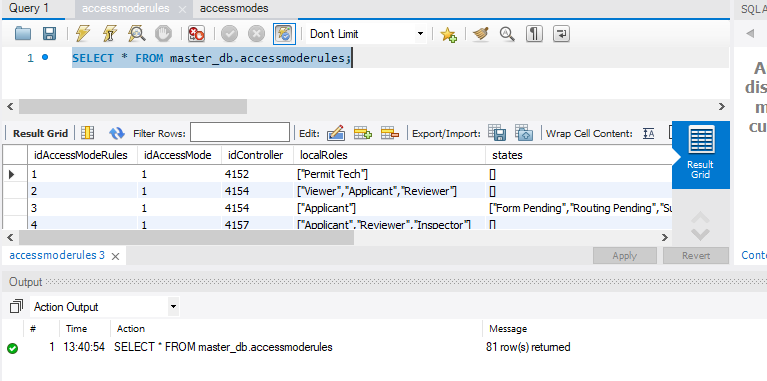Click the SQL statement on line 1

coord(211,58)
